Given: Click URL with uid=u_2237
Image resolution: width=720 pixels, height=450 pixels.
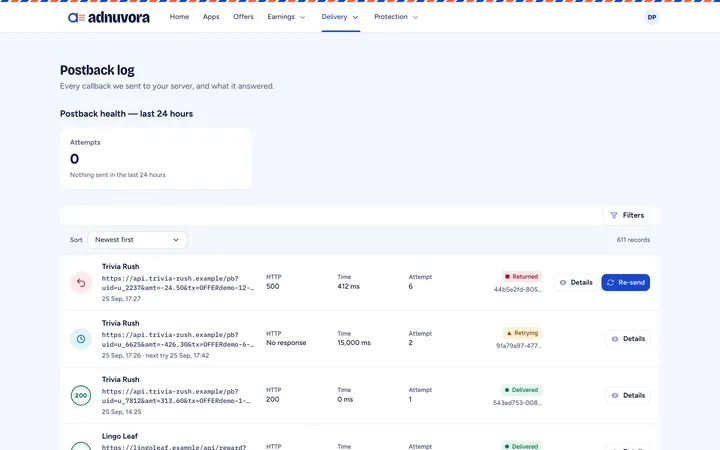Looking at the screenshot, I should point(178,283).
